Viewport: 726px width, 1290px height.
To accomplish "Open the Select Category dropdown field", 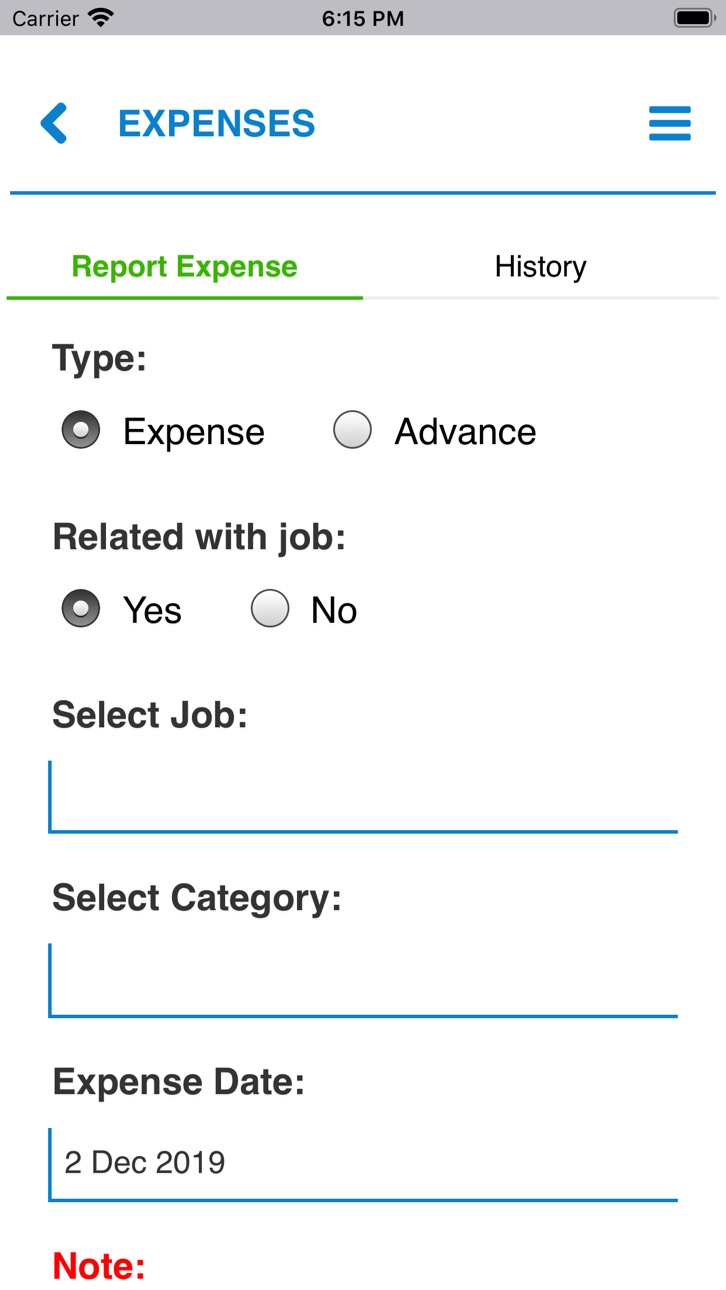I will [x=363, y=981].
